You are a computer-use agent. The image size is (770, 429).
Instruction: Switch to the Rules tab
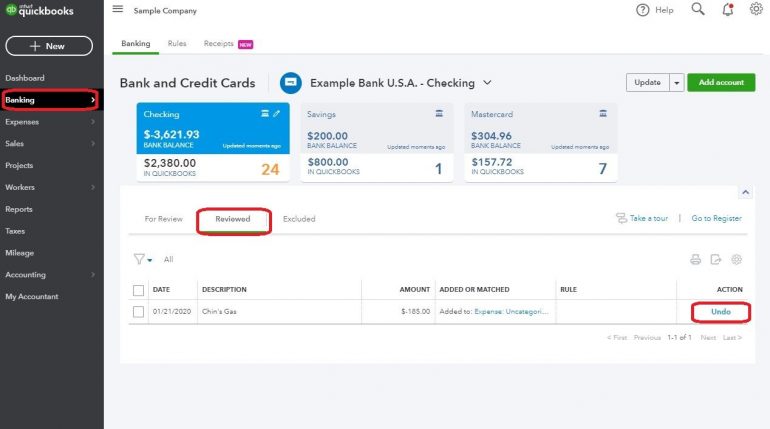click(x=177, y=44)
